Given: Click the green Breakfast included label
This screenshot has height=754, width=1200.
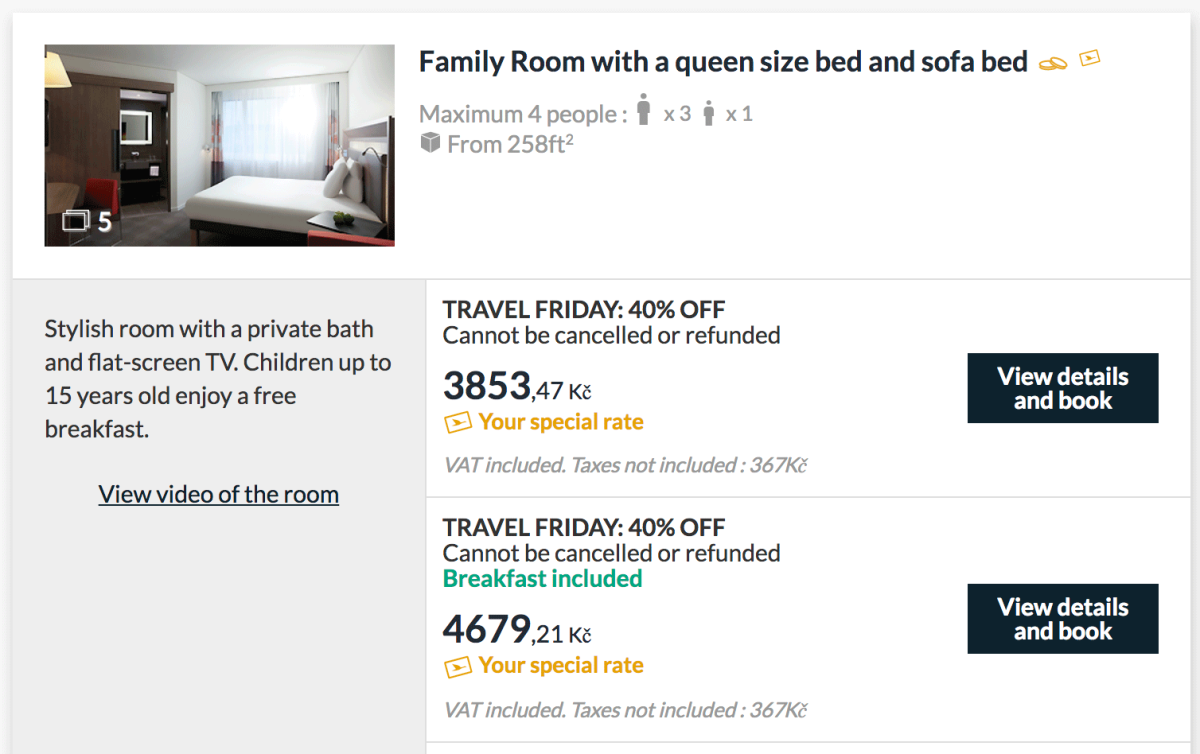Looking at the screenshot, I should pos(542,579).
